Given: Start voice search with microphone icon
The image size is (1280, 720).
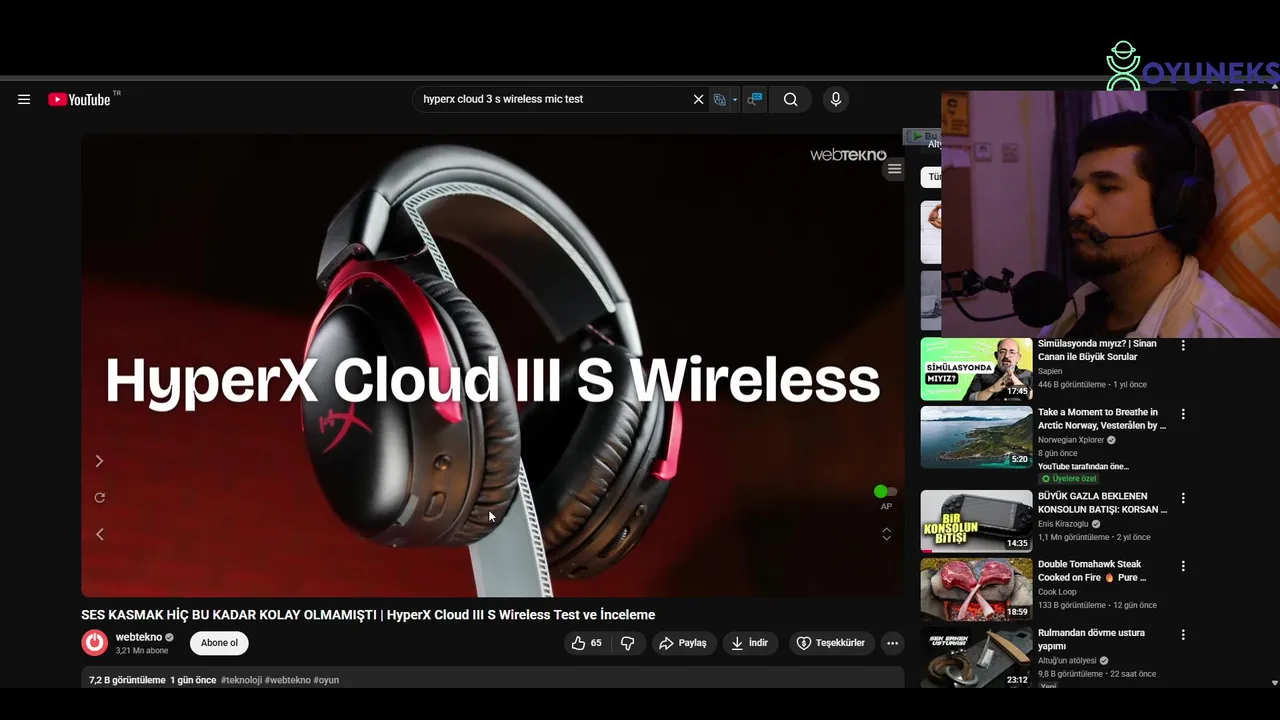Looking at the screenshot, I should (836, 99).
